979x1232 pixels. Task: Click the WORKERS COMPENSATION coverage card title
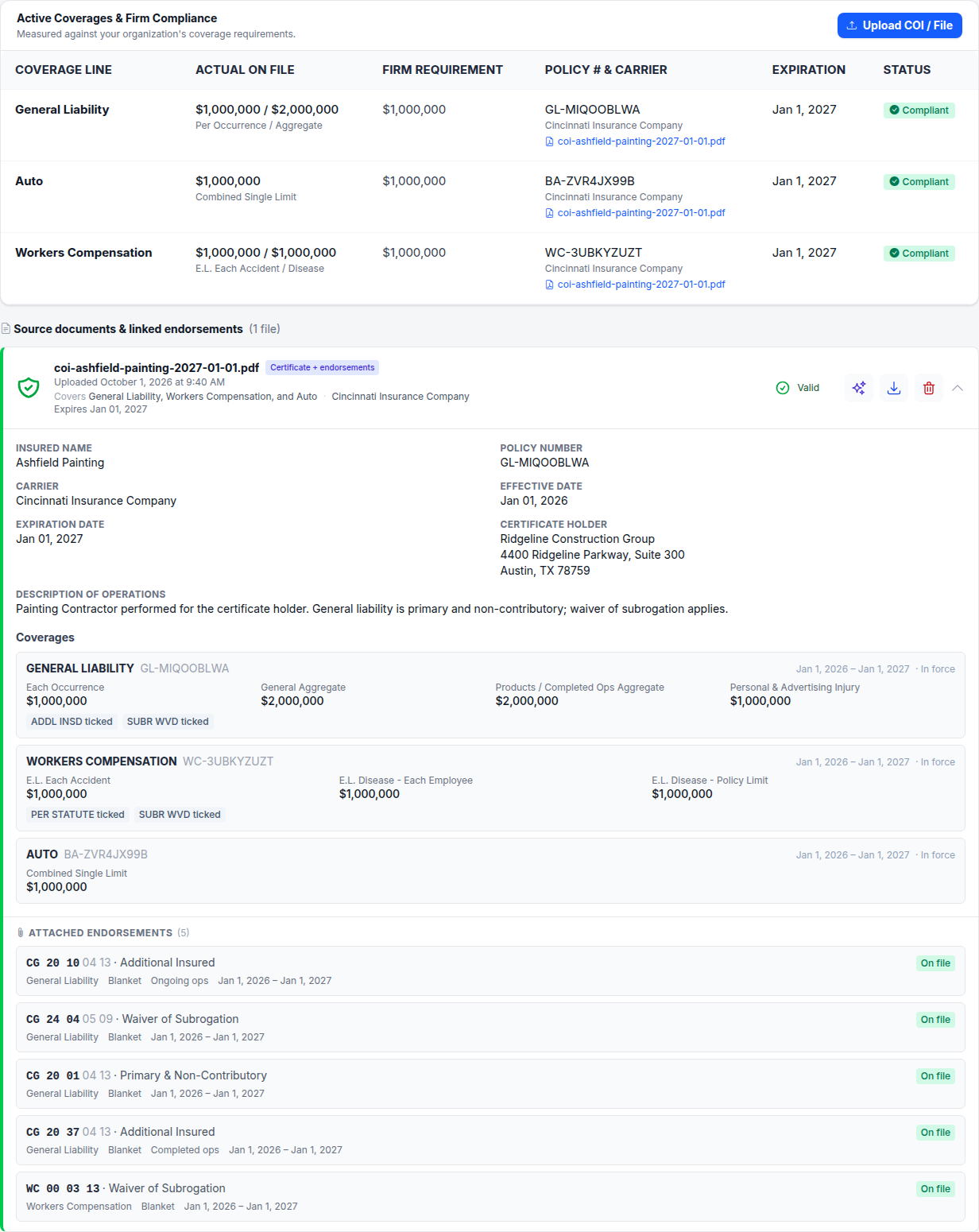102,761
